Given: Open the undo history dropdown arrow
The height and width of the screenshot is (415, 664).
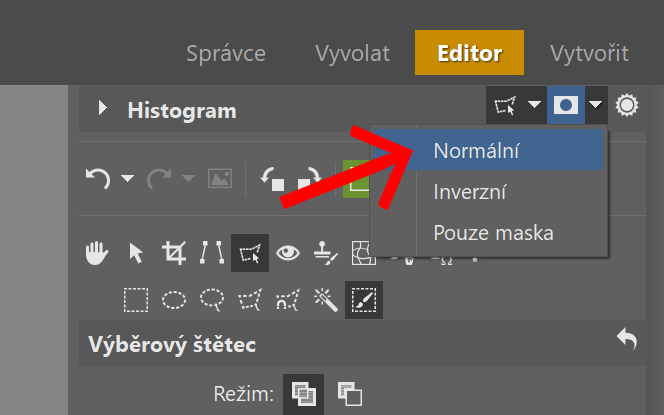Looking at the screenshot, I should click(127, 178).
